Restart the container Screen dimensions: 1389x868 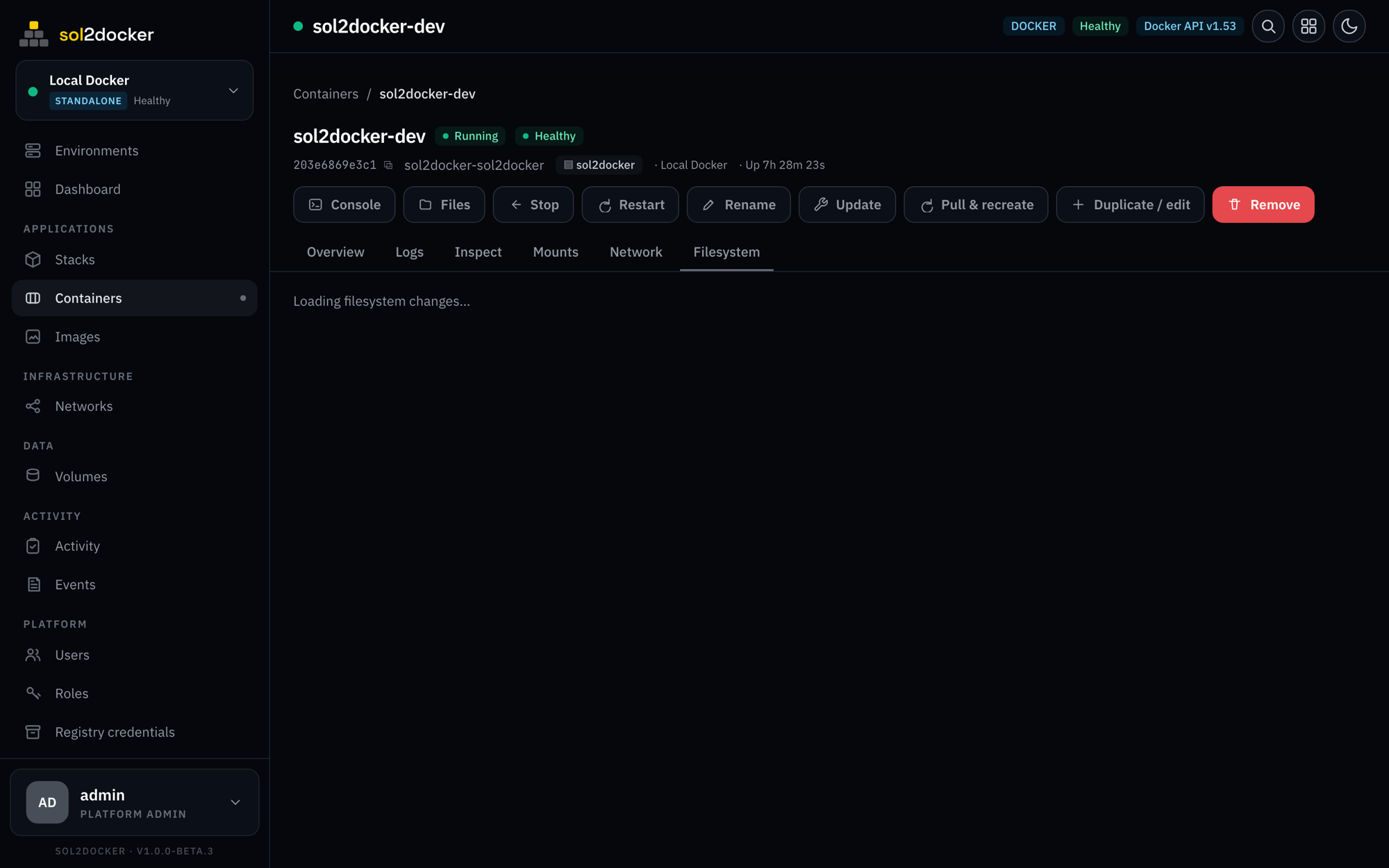pyautogui.click(x=630, y=204)
